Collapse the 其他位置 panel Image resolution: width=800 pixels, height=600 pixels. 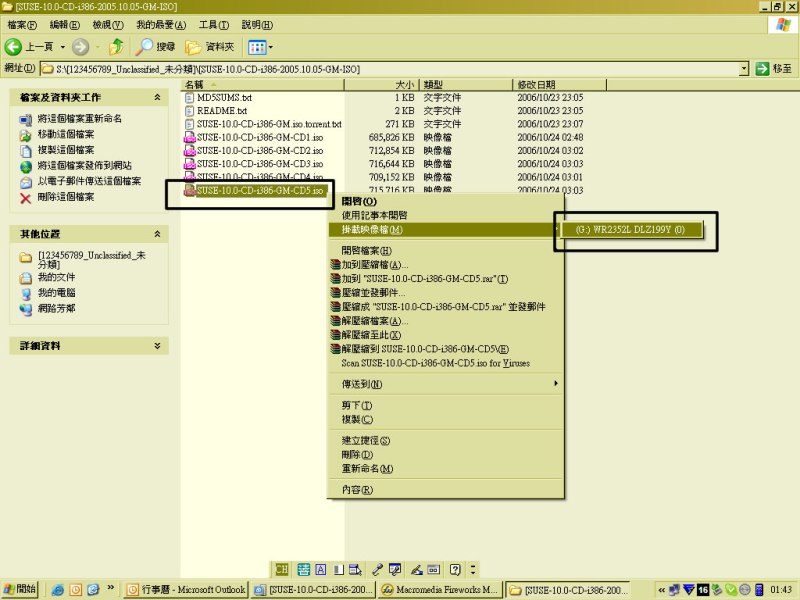click(157, 234)
